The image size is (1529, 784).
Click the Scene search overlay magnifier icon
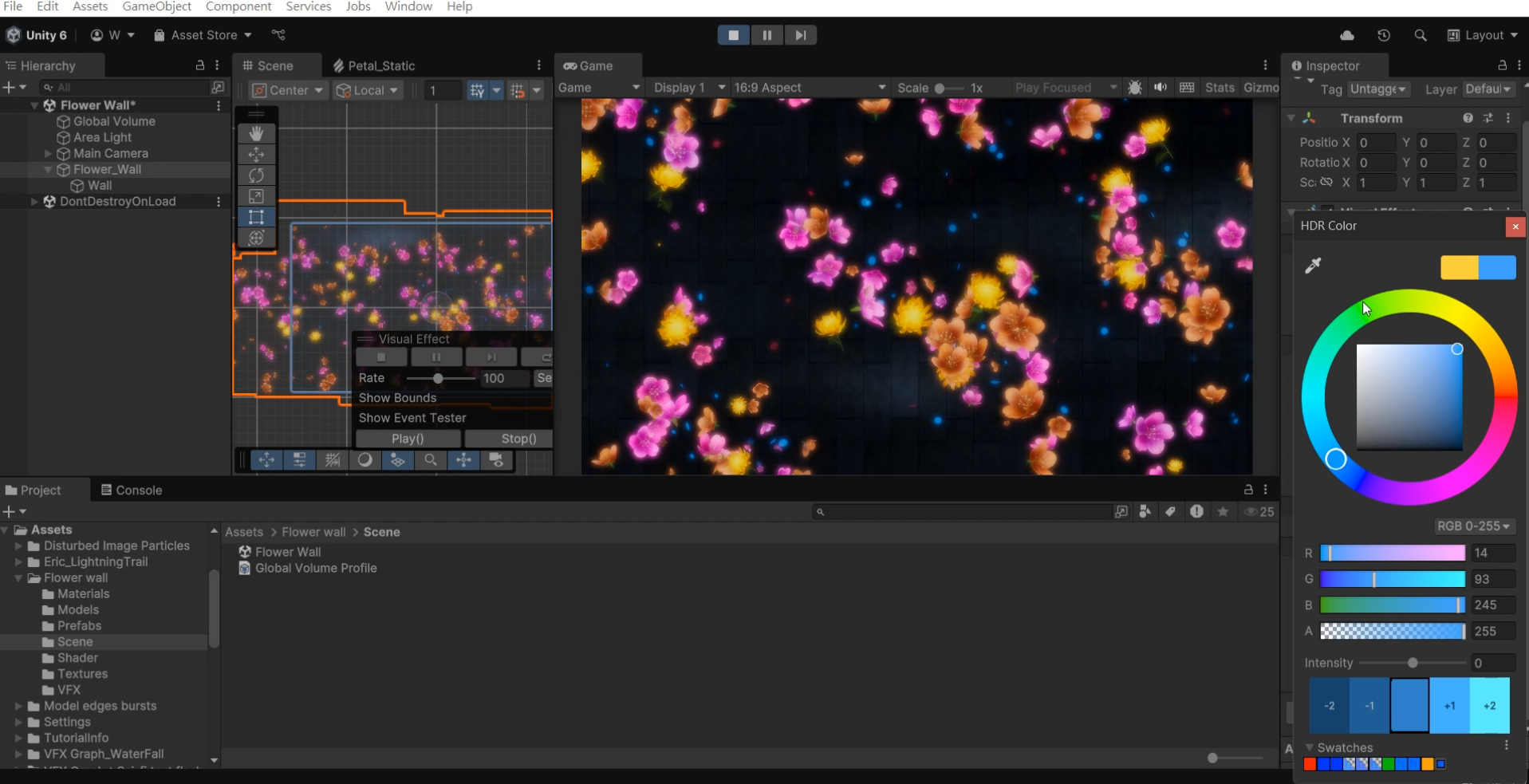click(431, 460)
